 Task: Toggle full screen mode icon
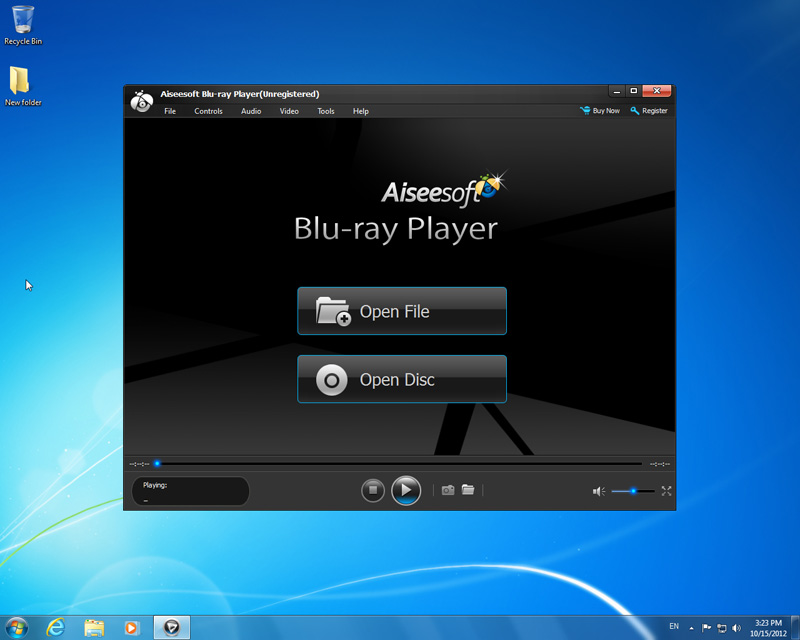666,491
